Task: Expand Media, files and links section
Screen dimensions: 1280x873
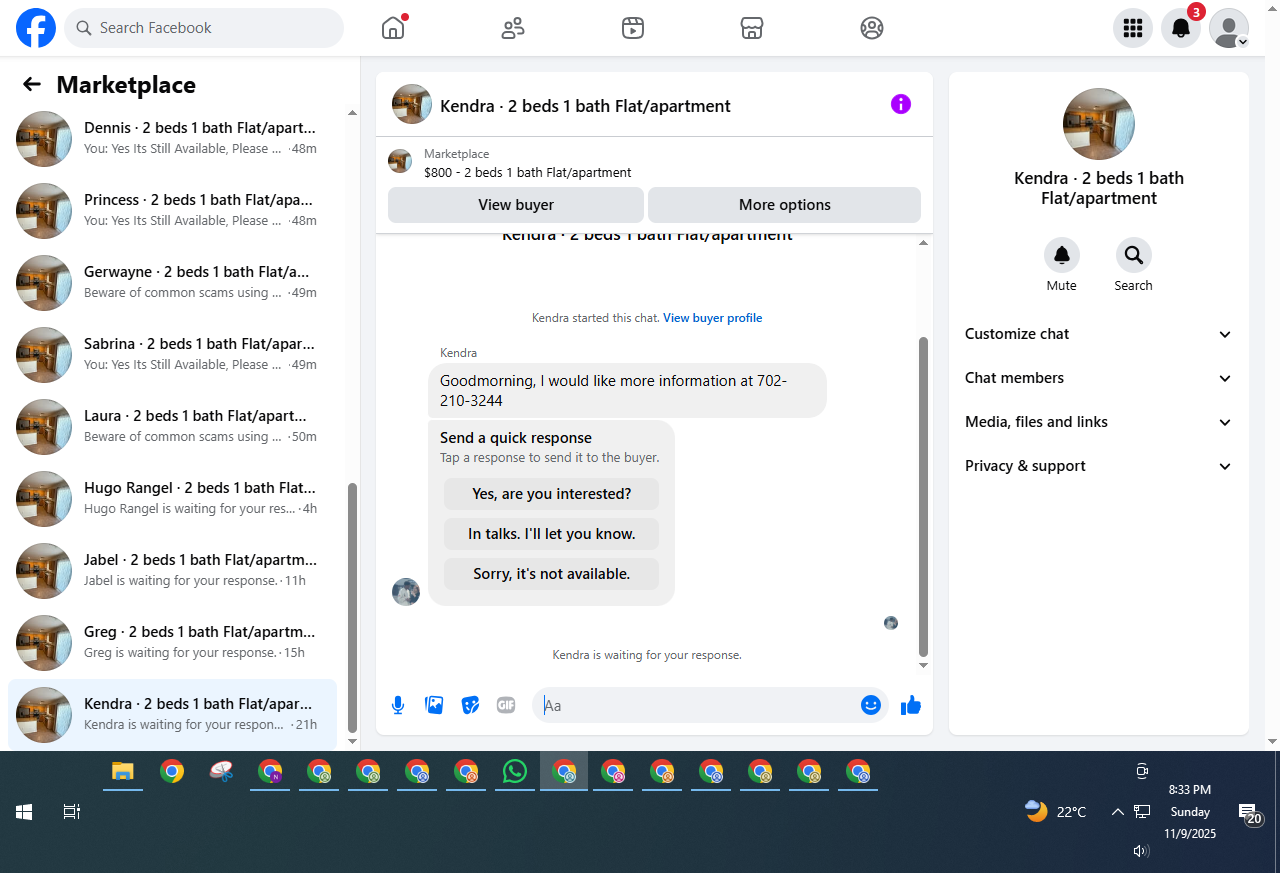Action: (x=1099, y=422)
